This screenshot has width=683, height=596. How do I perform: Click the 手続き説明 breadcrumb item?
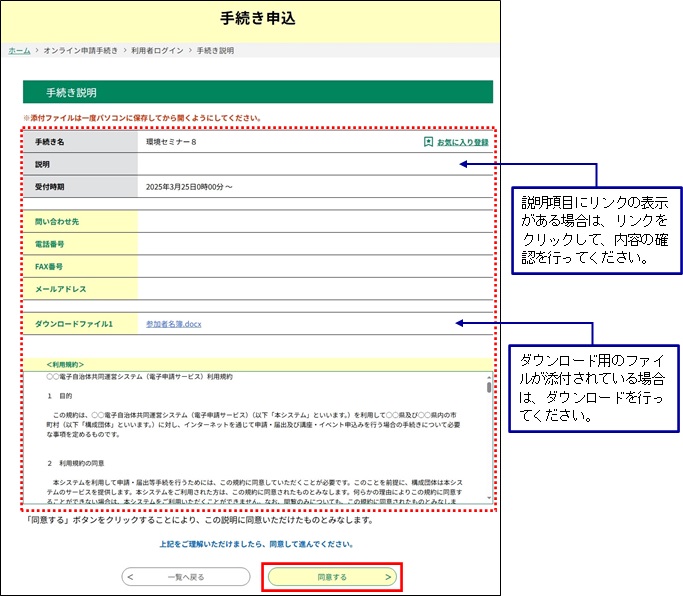point(214,49)
